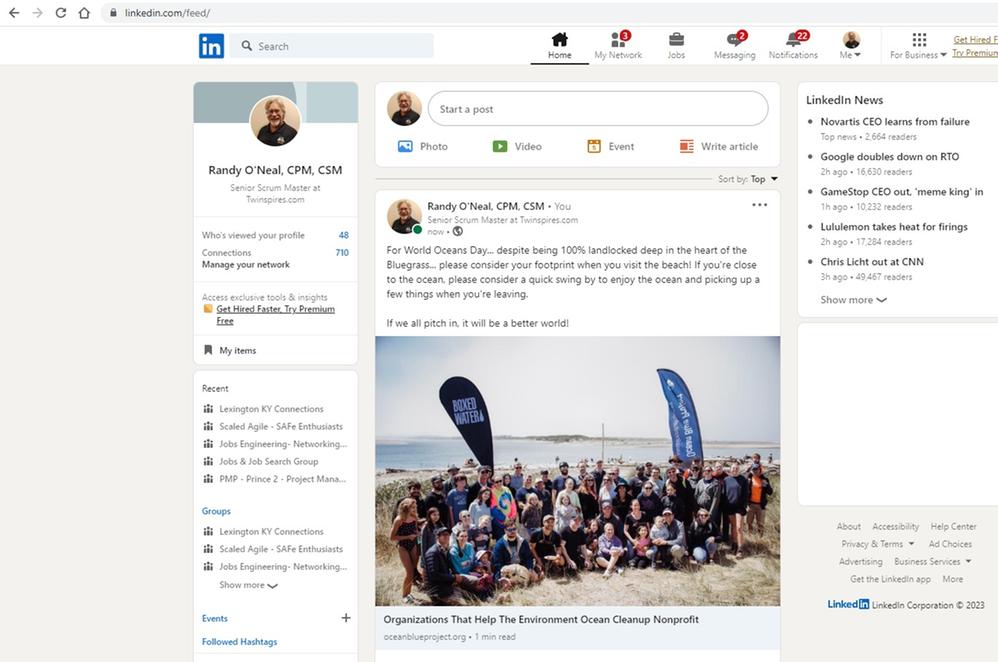
Task: Open the Notifications bell icon
Action: coord(794,40)
